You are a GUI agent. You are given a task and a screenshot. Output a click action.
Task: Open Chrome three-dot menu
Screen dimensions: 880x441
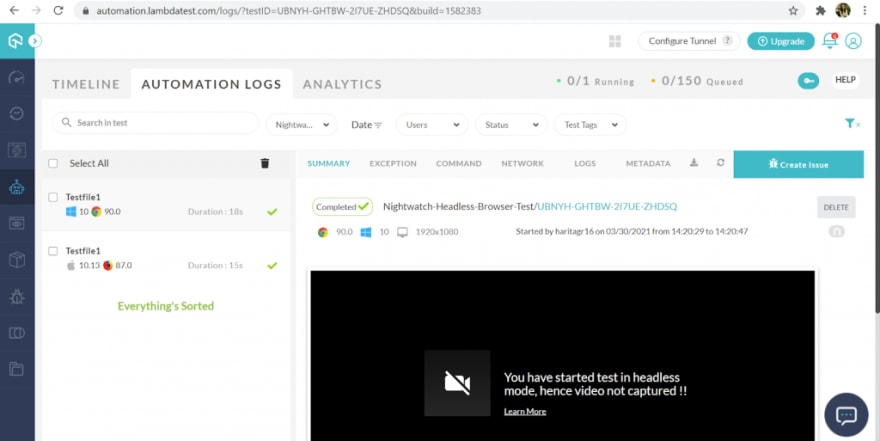[x=865, y=11]
